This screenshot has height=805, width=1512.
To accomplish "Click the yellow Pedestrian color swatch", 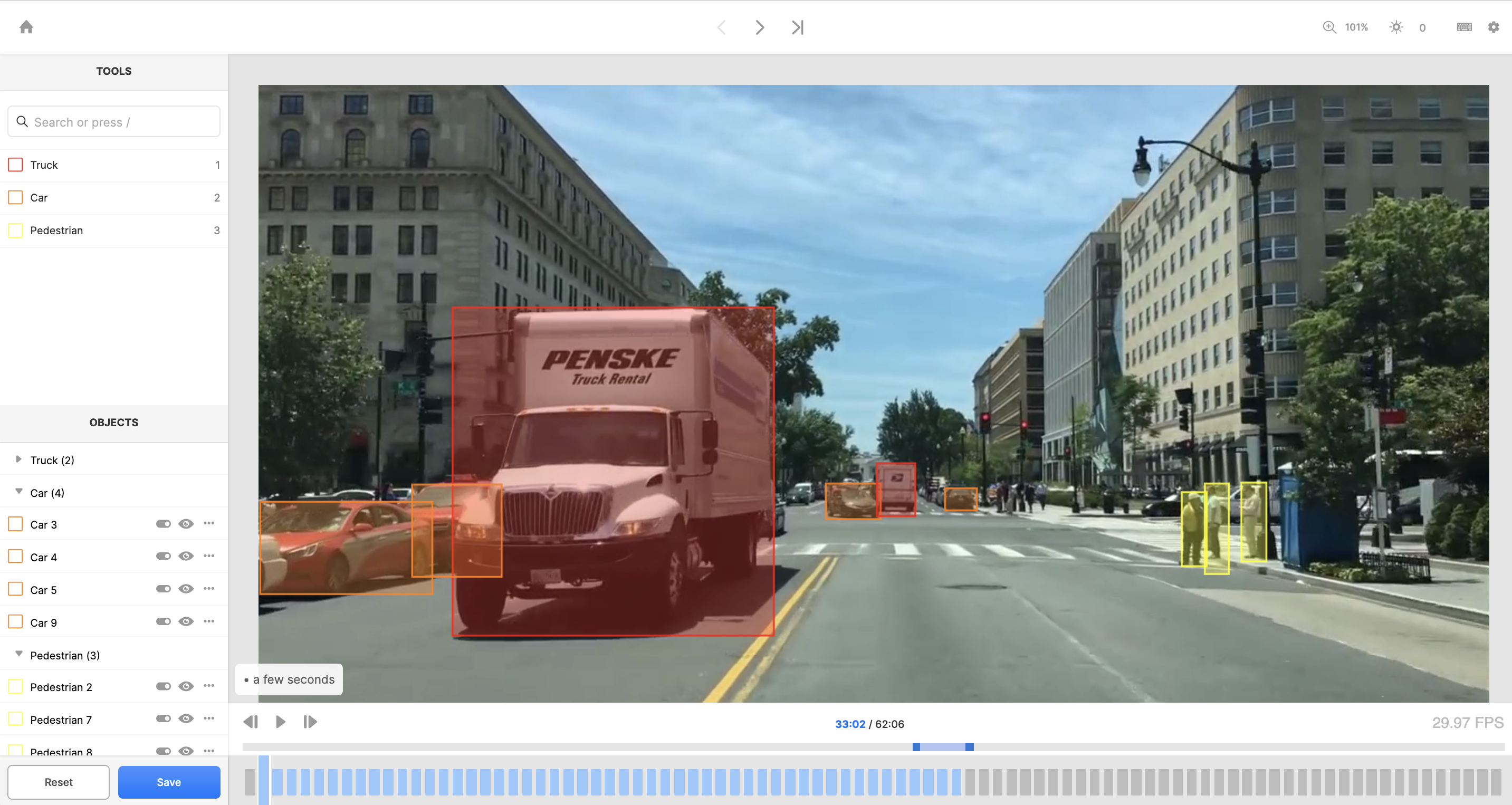I will [x=16, y=231].
